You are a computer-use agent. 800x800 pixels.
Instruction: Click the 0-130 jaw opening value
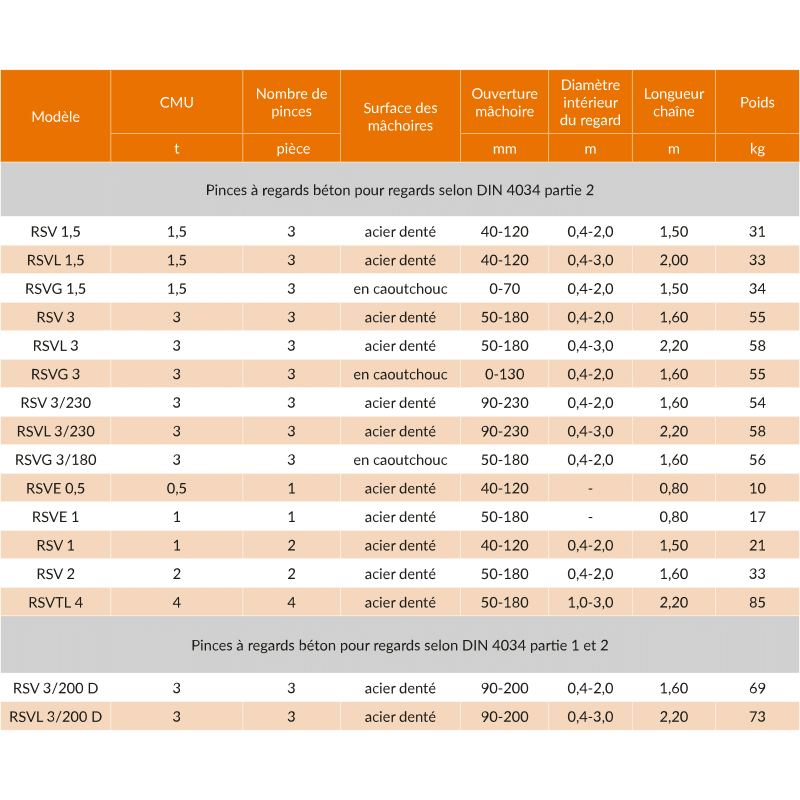504,374
